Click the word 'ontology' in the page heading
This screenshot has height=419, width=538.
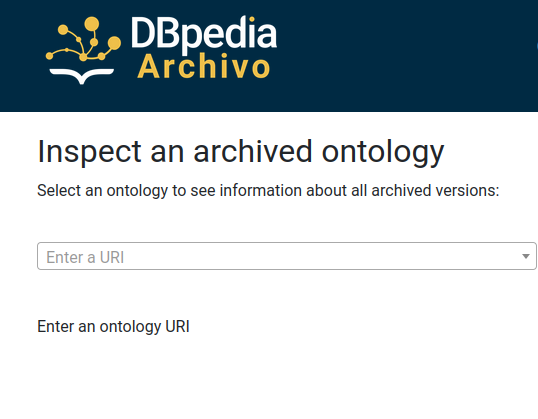pyautogui.click(x=383, y=152)
